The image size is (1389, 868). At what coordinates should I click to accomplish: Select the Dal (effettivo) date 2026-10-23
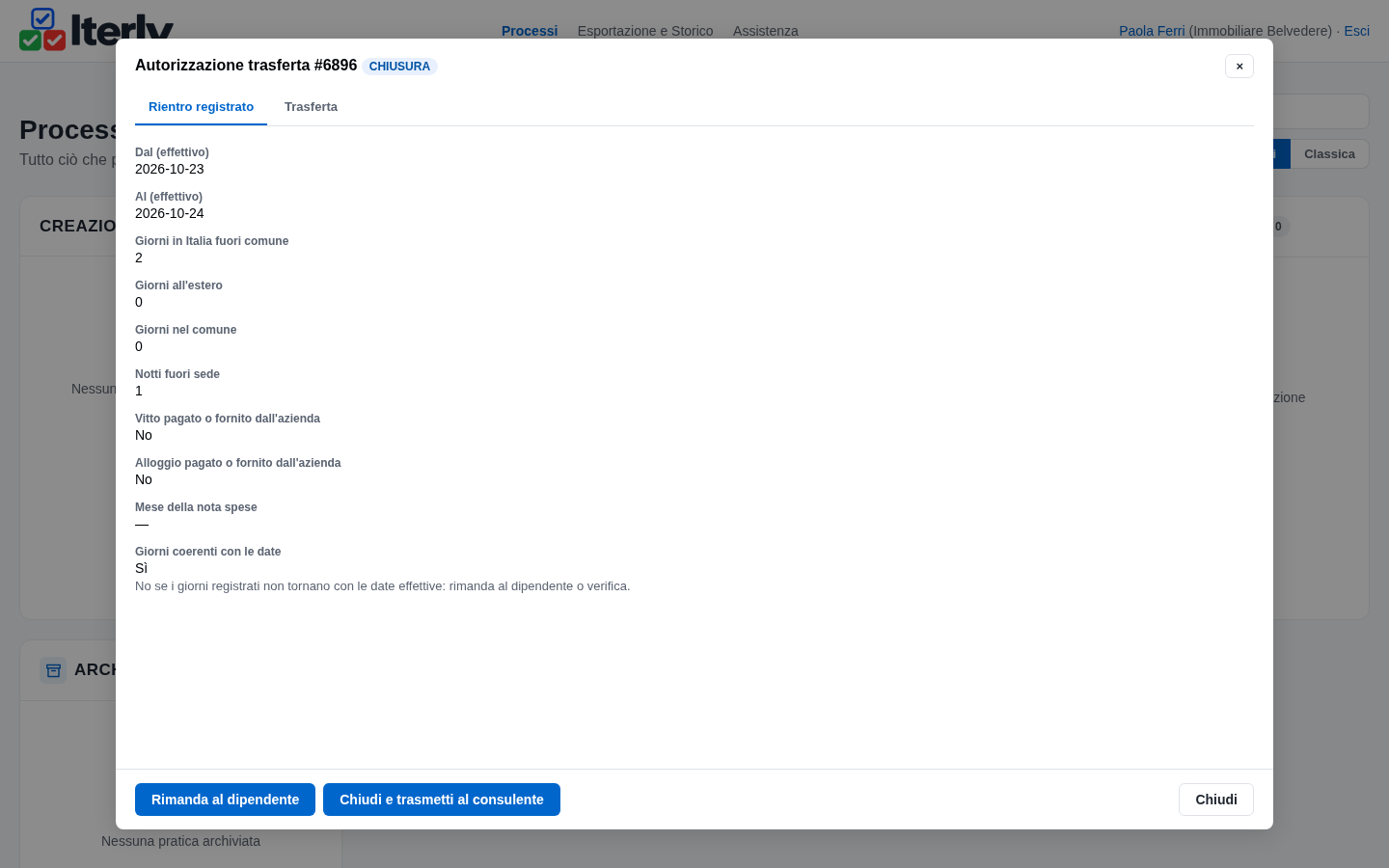[170, 169]
